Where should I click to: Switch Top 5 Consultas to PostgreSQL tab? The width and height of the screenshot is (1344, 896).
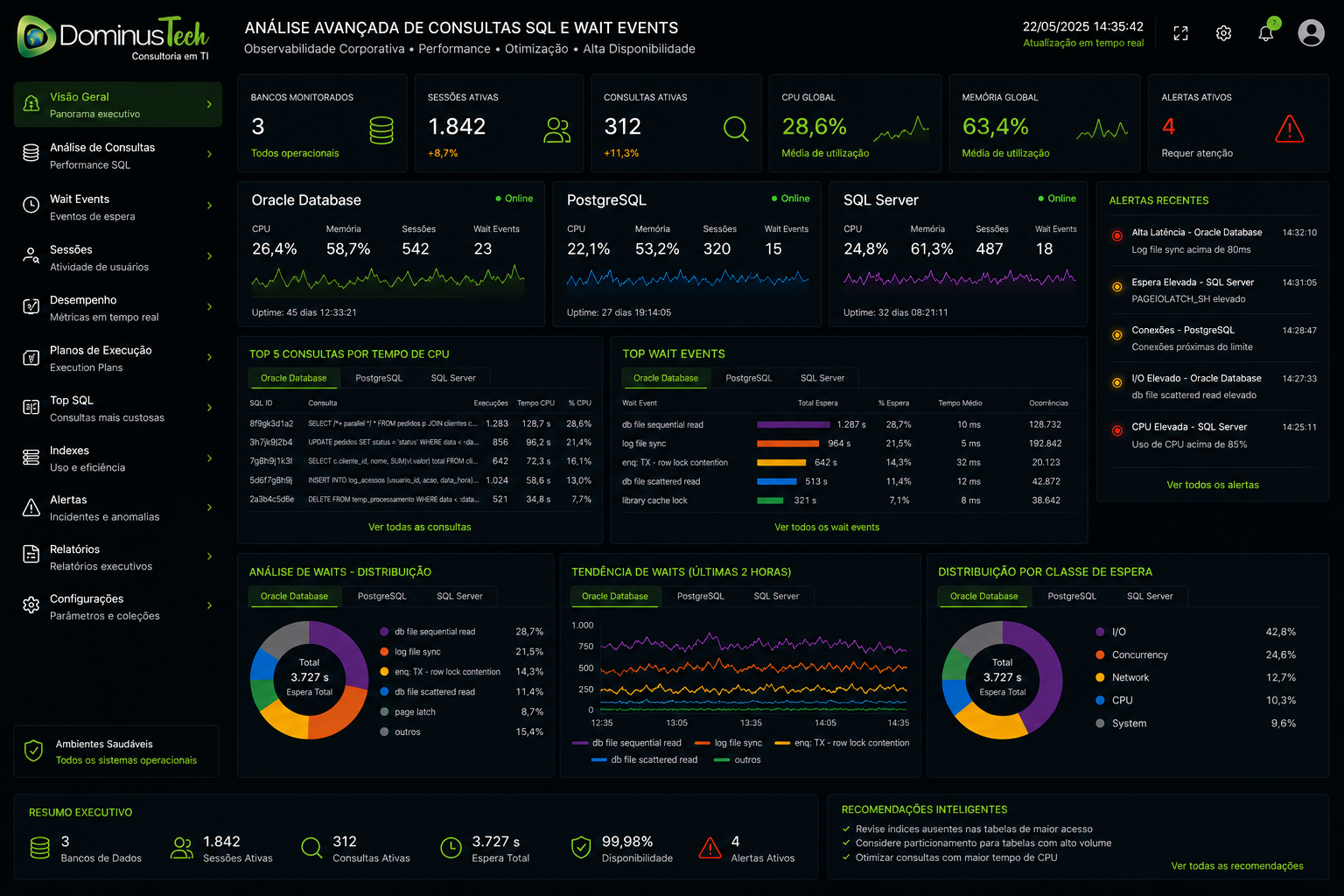tap(379, 378)
